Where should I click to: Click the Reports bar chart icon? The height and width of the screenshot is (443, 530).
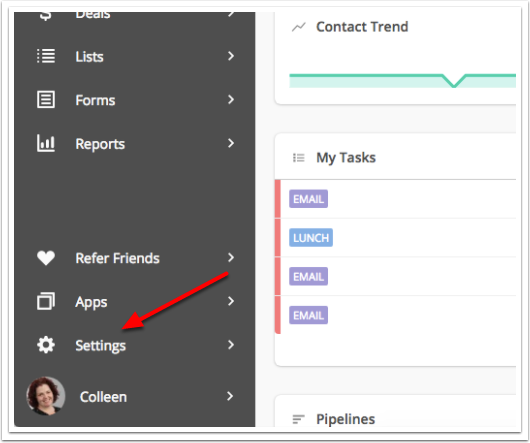pyautogui.click(x=46, y=143)
